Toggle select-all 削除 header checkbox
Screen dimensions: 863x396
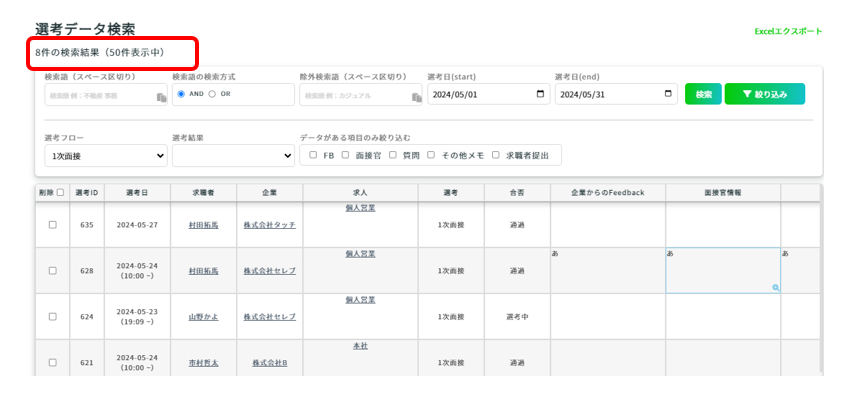[61, 193]
